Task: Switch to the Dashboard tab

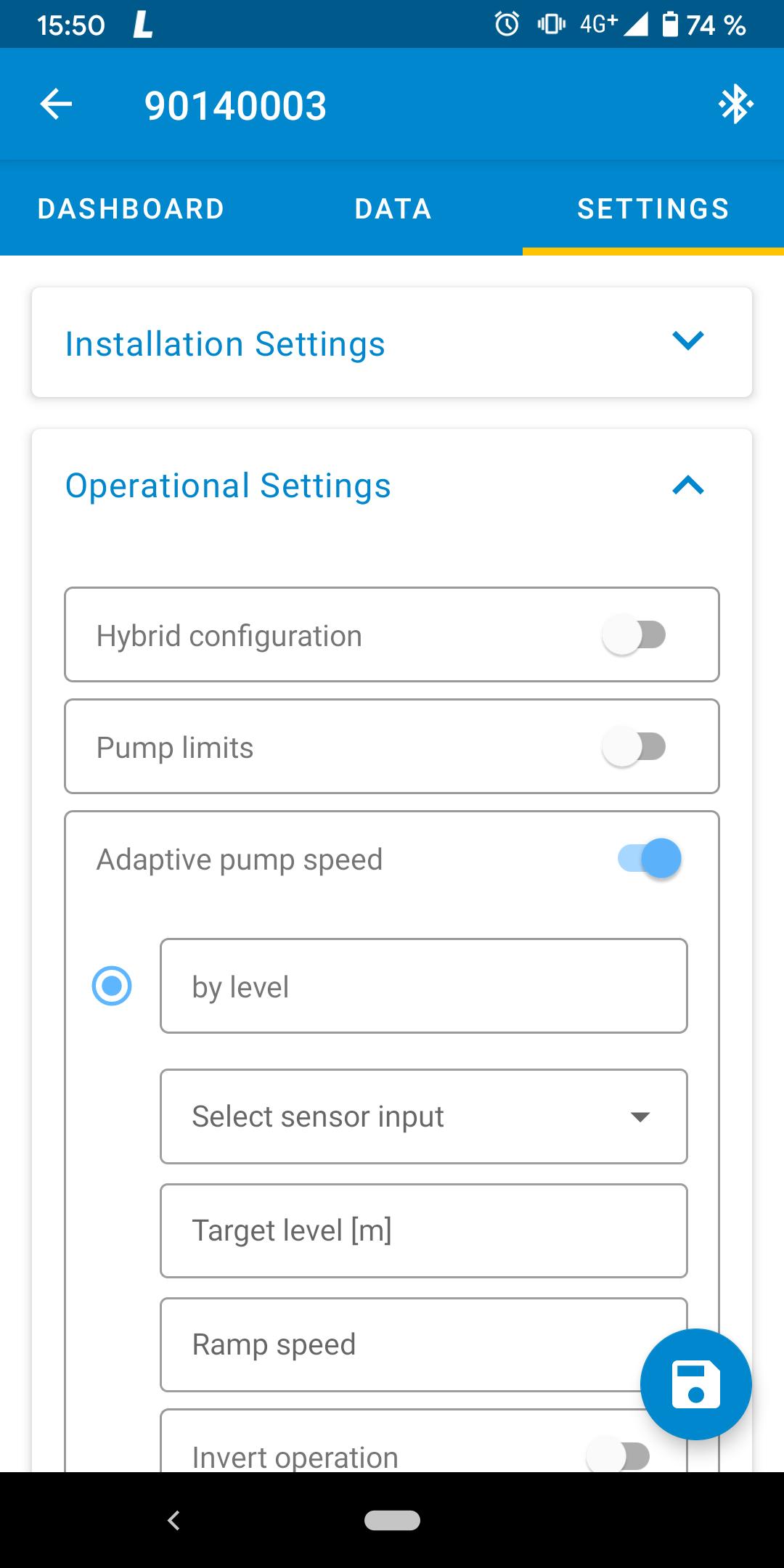Action: tap(131, 209)
